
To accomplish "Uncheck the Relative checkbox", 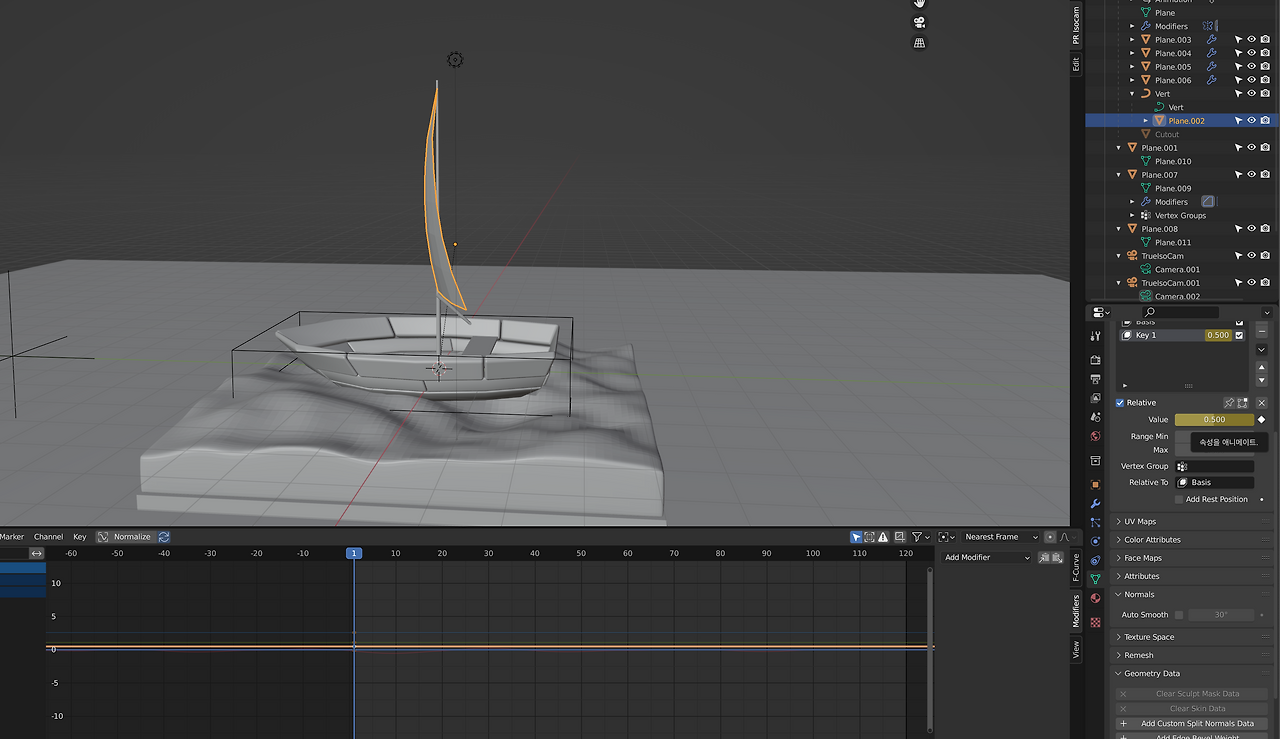I will click(1120, 403).
